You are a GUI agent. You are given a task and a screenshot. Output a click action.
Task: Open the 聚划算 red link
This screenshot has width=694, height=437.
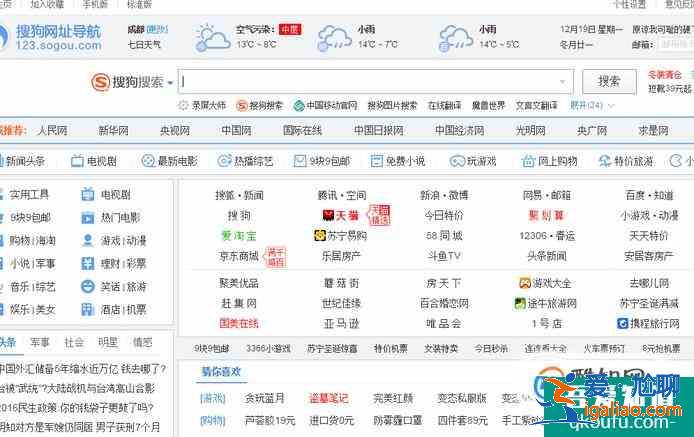pos(546,216)
